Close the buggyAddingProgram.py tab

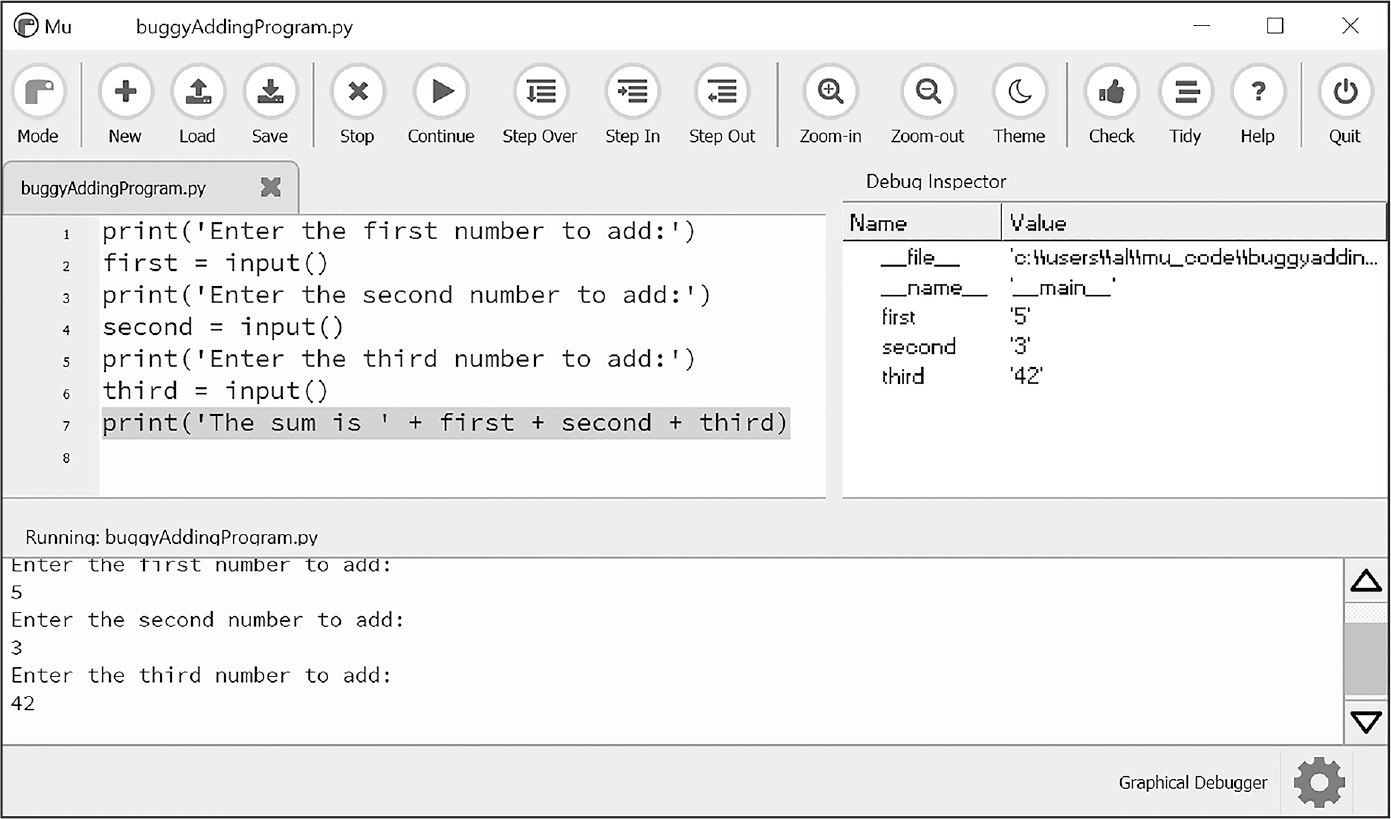(271, 187)
